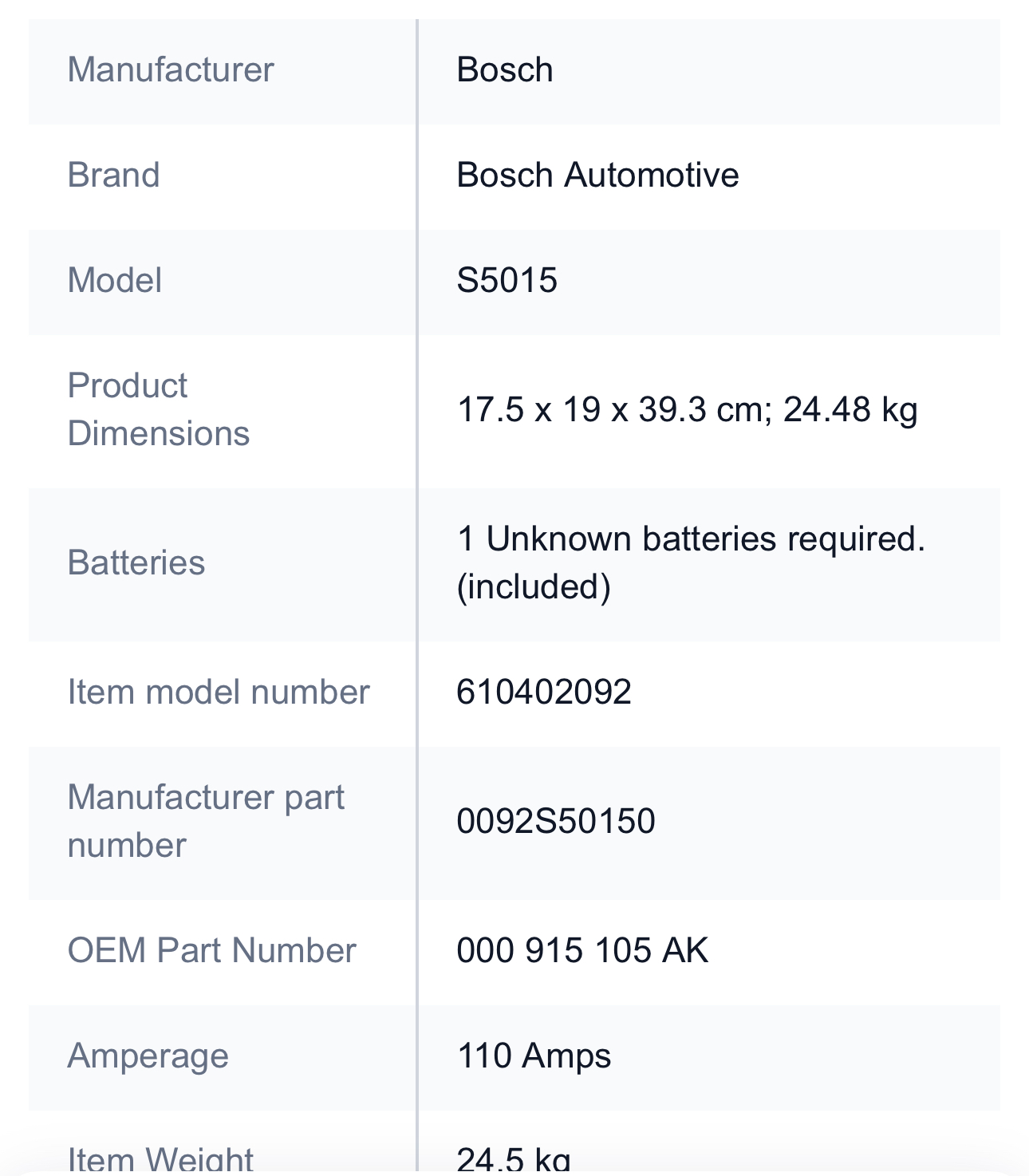Select the S5015 model value
The width and height of the screenshot is (1029, 1176).
click(x=507, y=281)
